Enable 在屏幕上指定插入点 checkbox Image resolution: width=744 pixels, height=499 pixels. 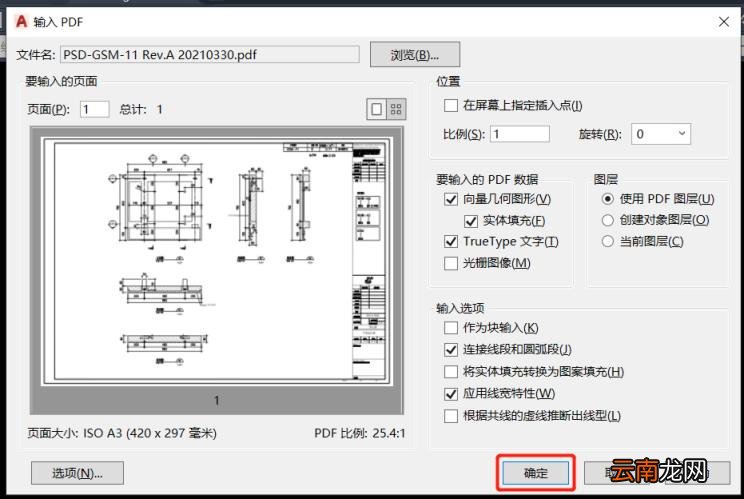[x=450, y=105]
